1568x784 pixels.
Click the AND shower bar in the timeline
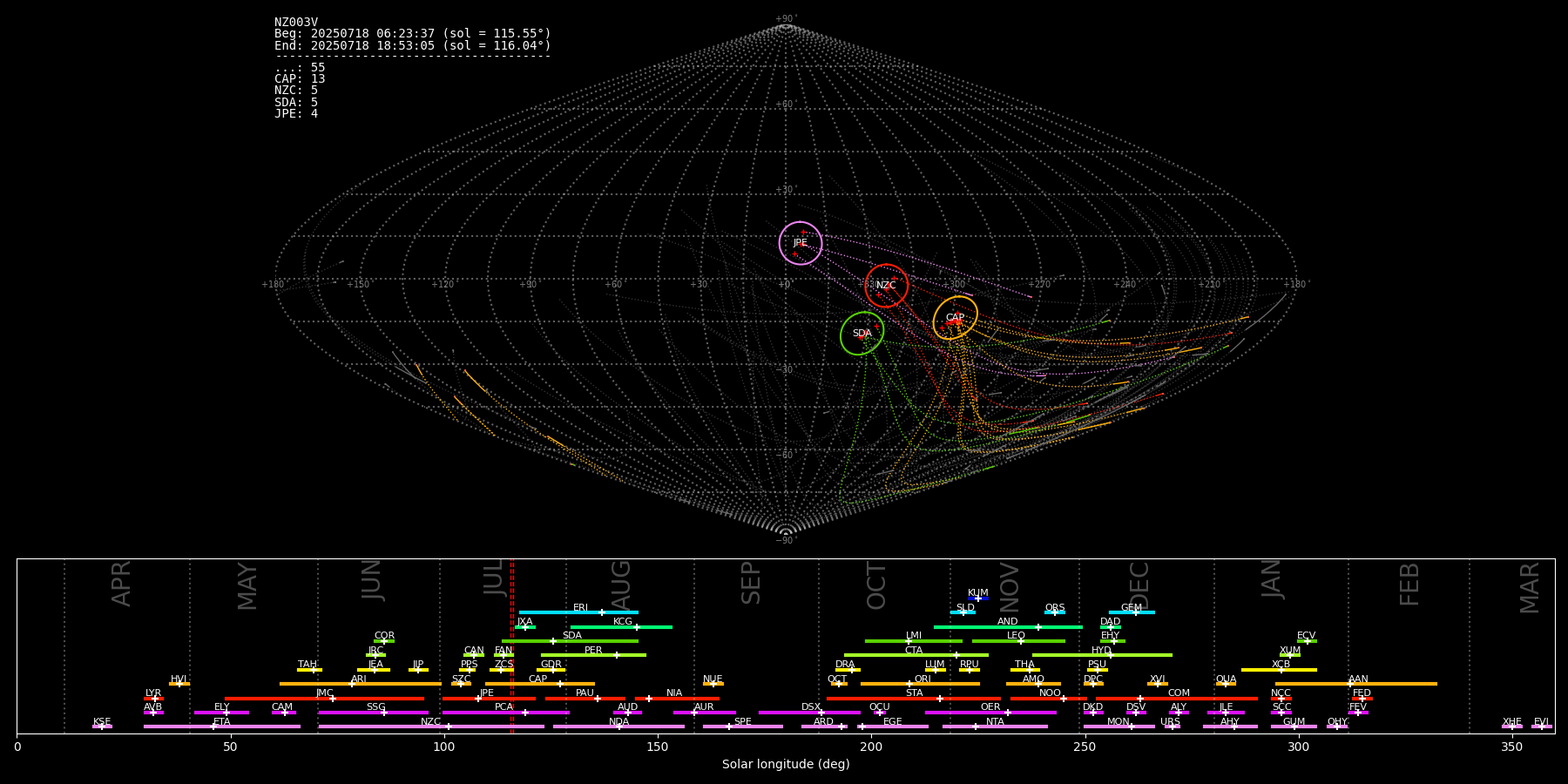pyautogui.click(x=1008, y=626)
